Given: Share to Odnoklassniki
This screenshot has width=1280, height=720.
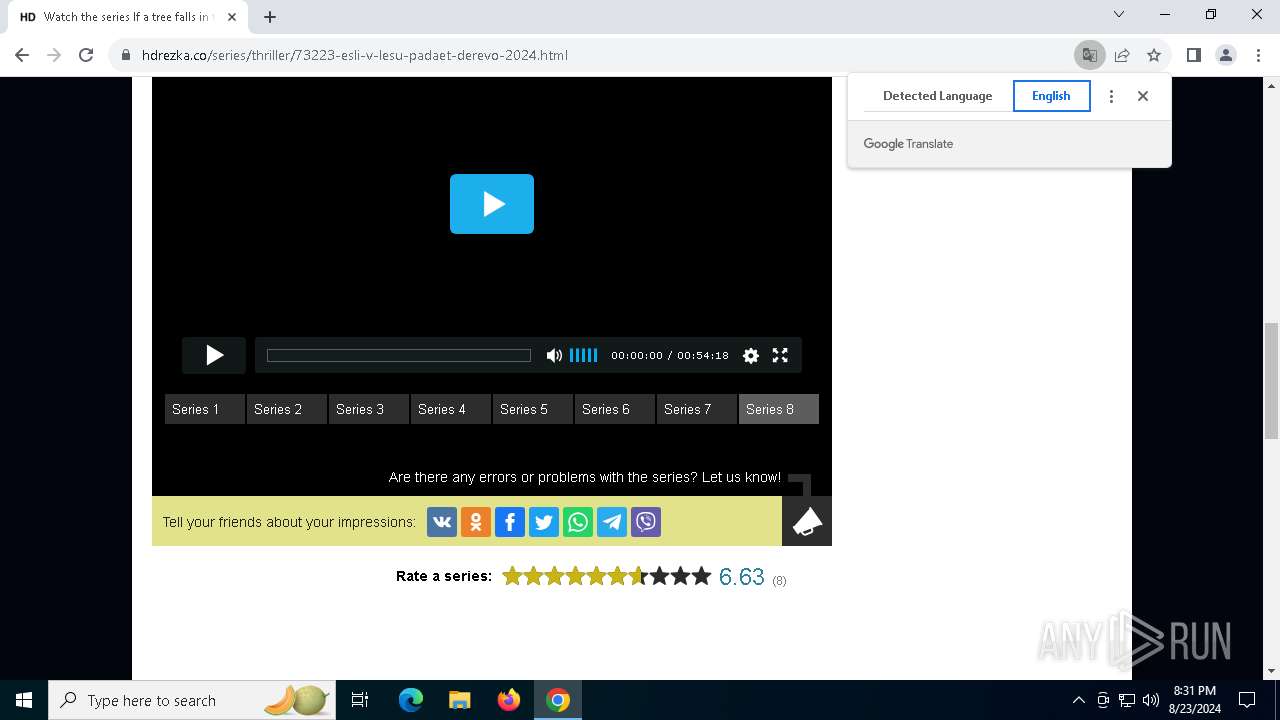Looking at the screenshot, I should (476, 522).
